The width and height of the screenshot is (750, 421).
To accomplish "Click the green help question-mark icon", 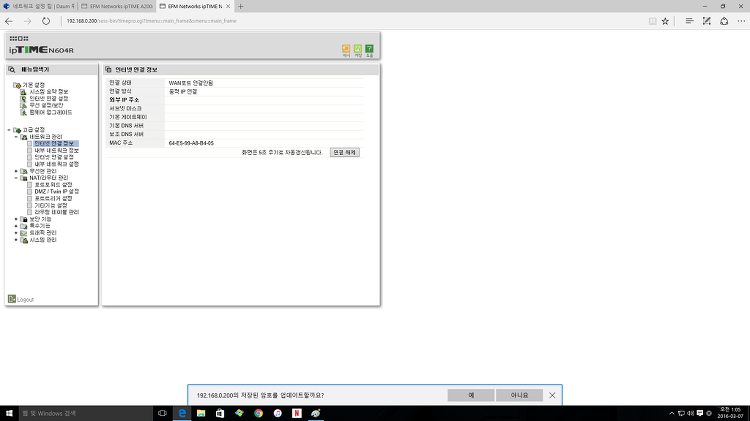I will tap(369, 49).
